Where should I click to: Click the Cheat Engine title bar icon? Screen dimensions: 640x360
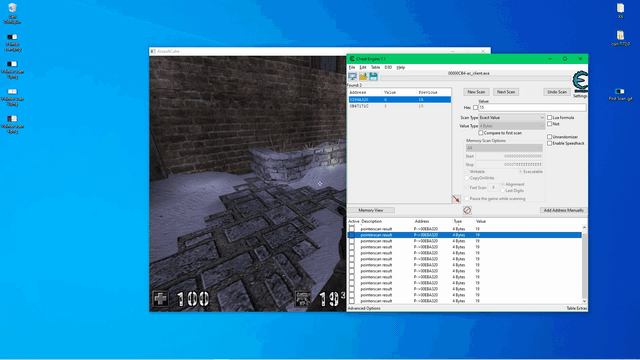[x=352, y=59]
